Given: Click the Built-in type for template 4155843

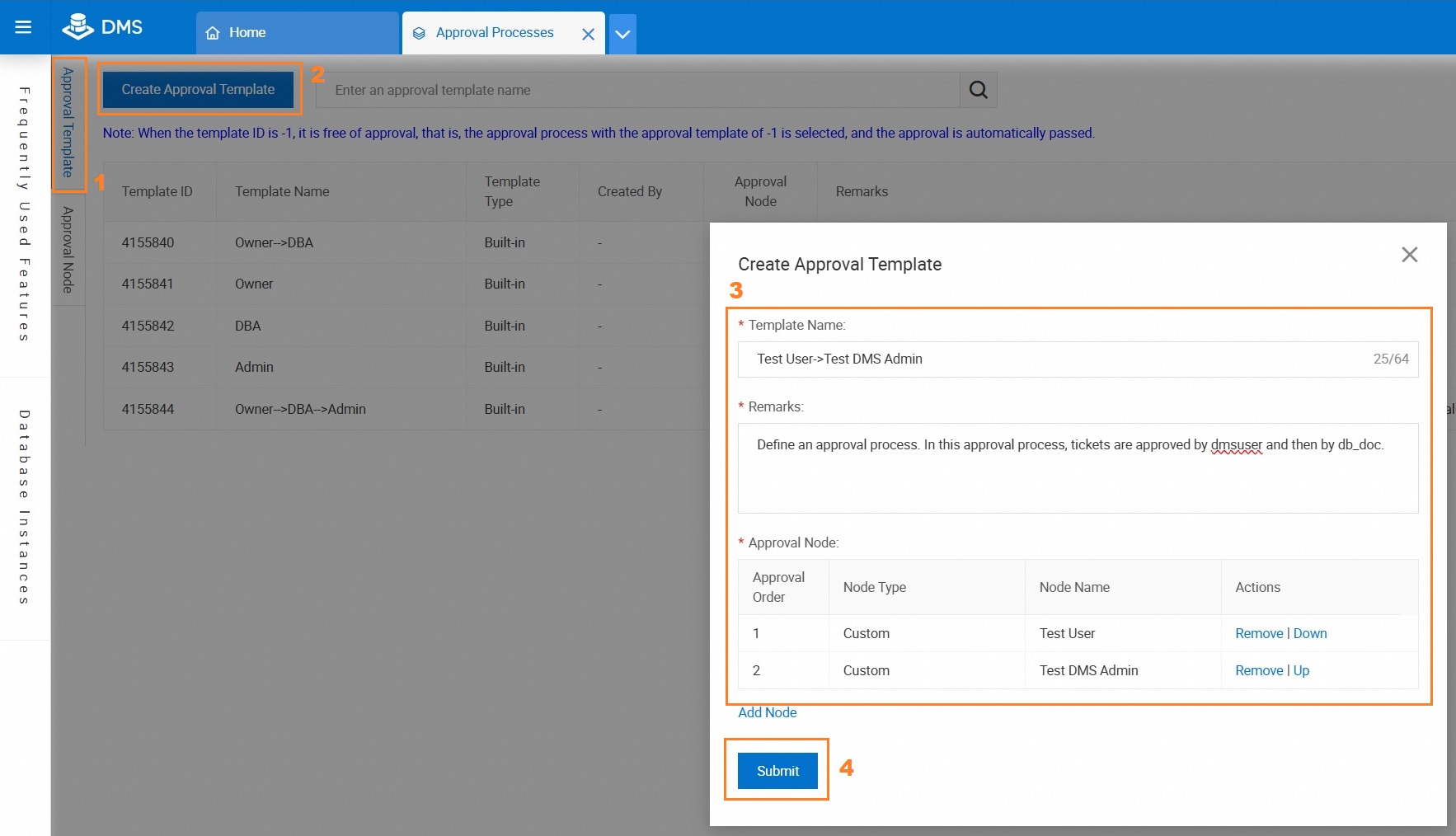Looking at the screenshot, I should point(505,367).
